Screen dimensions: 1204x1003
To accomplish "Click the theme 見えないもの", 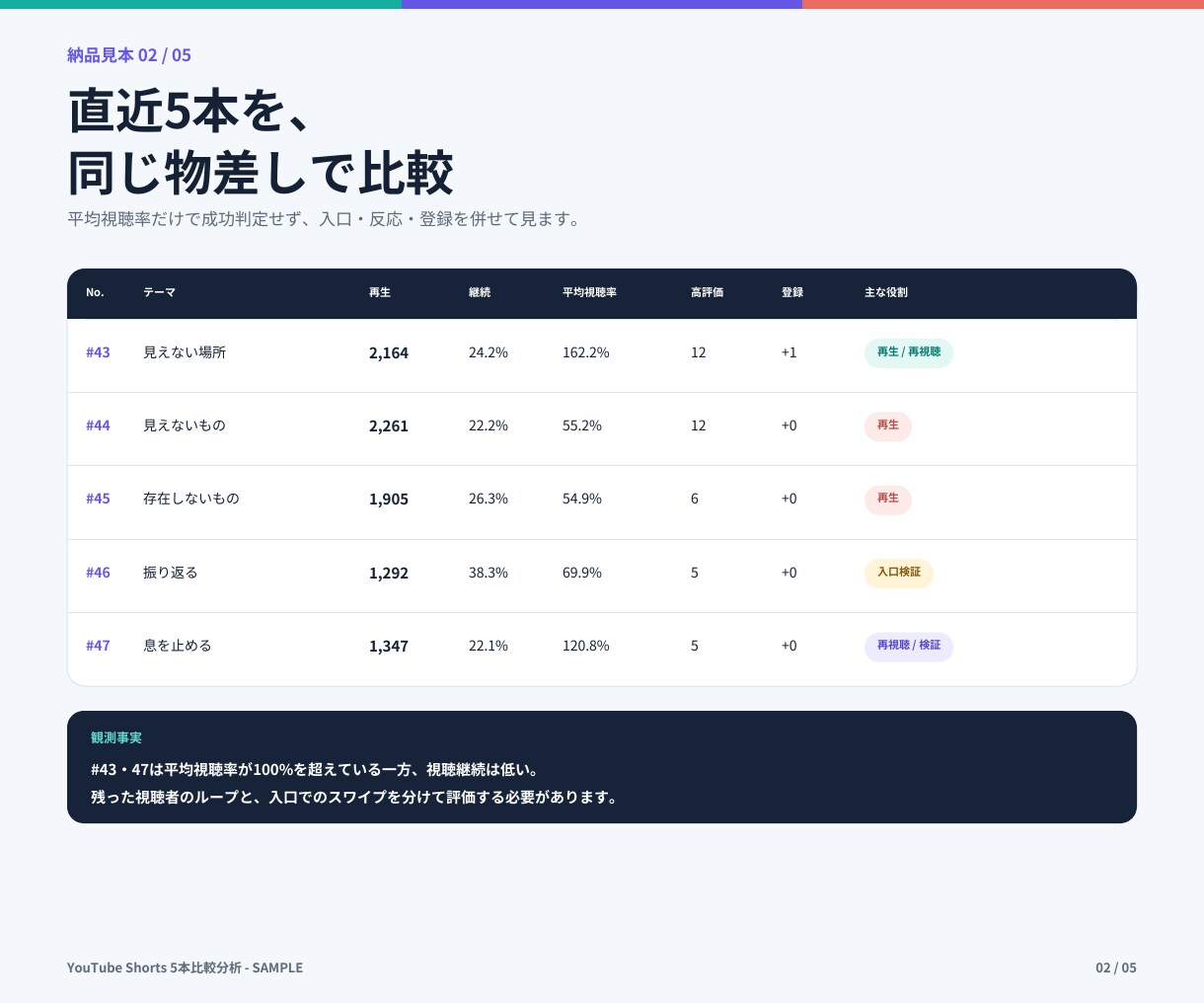I will [x=185, y=425].
